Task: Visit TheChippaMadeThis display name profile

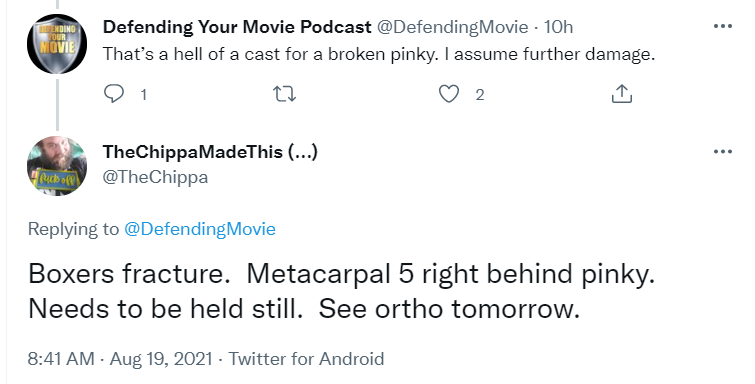Action: tap(210, 152)
